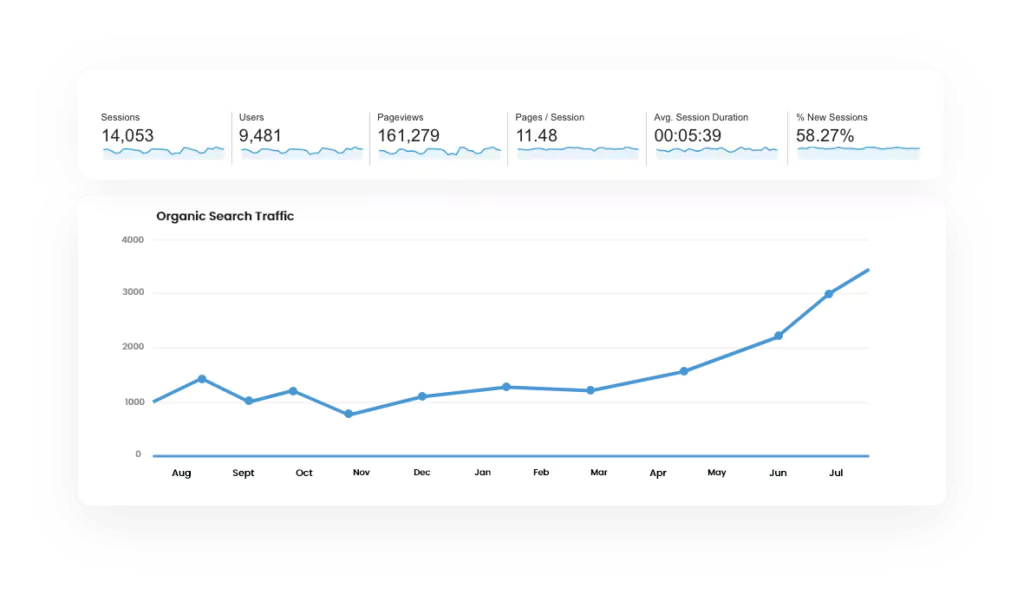The image size is (1024, 601).
Task: Select the 4000 label on the y-axis
Action: tap(132, 240)
